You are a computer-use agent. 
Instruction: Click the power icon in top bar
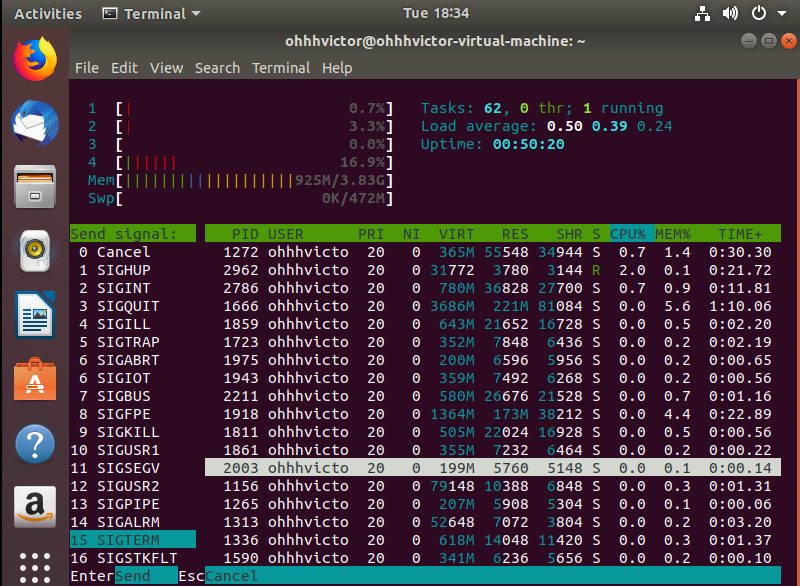pyautogui.click(x=759, y=13)
